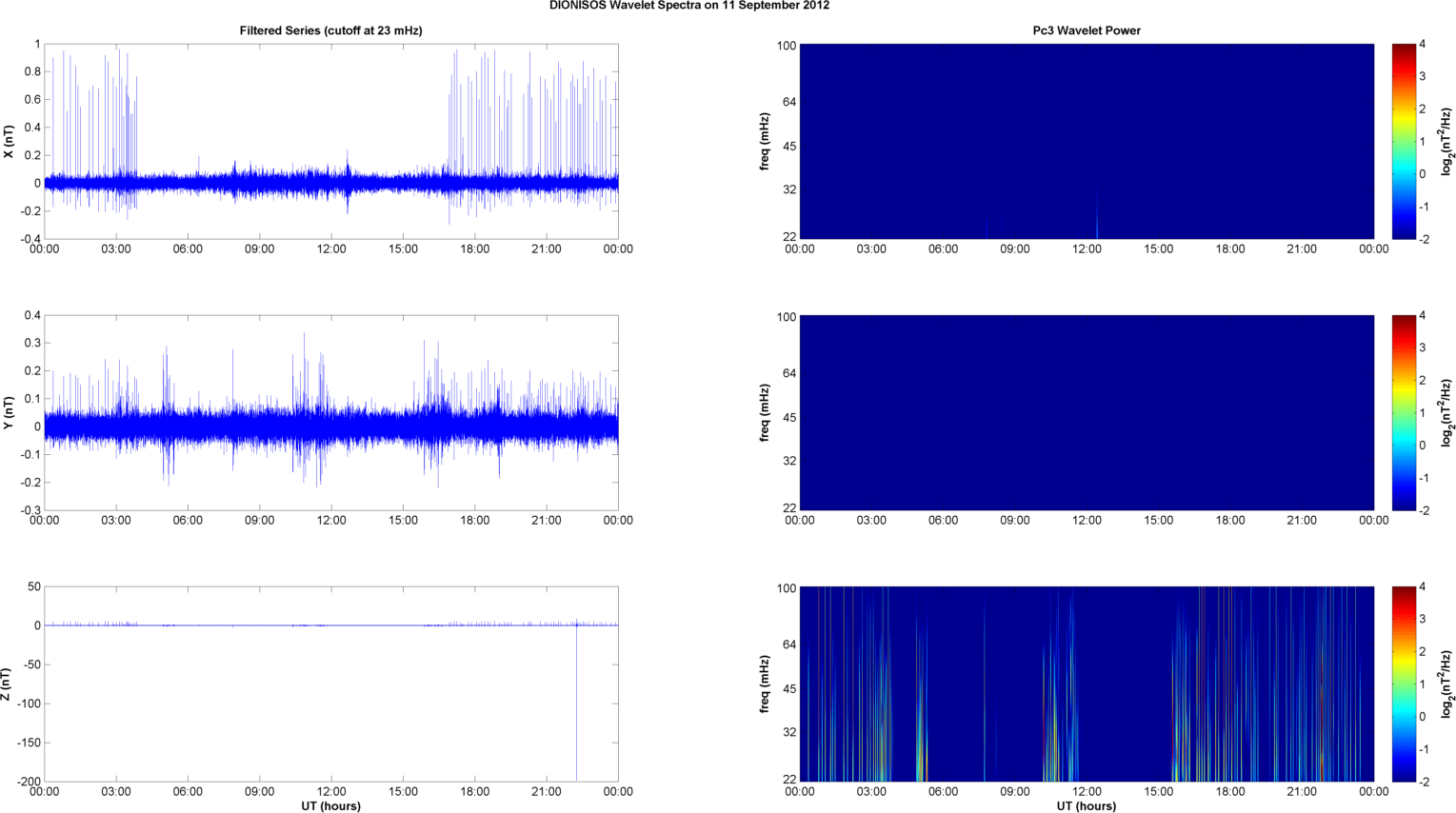The height and width of the screenshot is (813, 1456).
Task: Click the "12:00" tick under the X time series
Action: 331,249
